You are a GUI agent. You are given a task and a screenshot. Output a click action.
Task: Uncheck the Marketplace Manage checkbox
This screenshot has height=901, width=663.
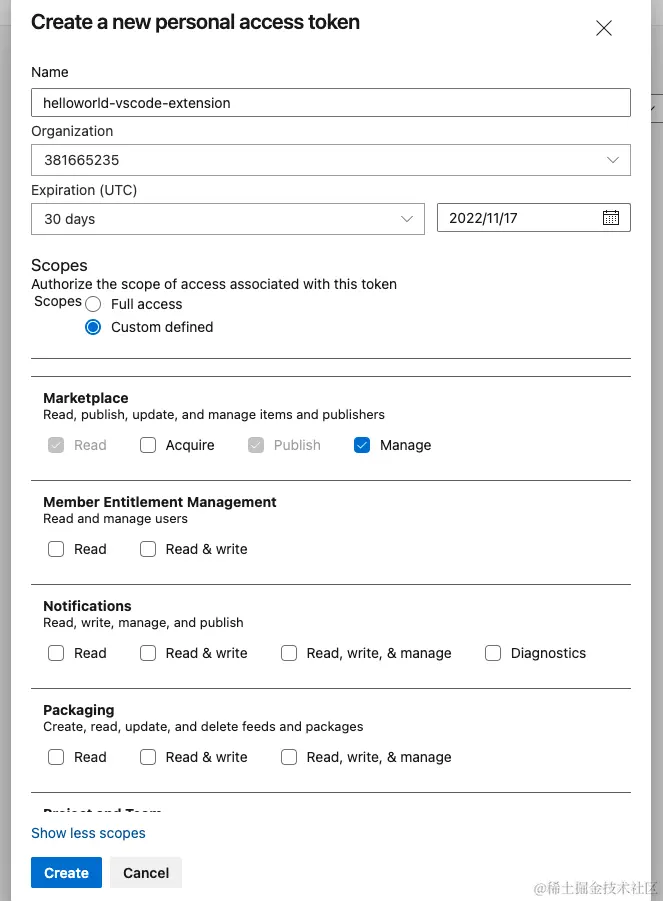[362, 445]
